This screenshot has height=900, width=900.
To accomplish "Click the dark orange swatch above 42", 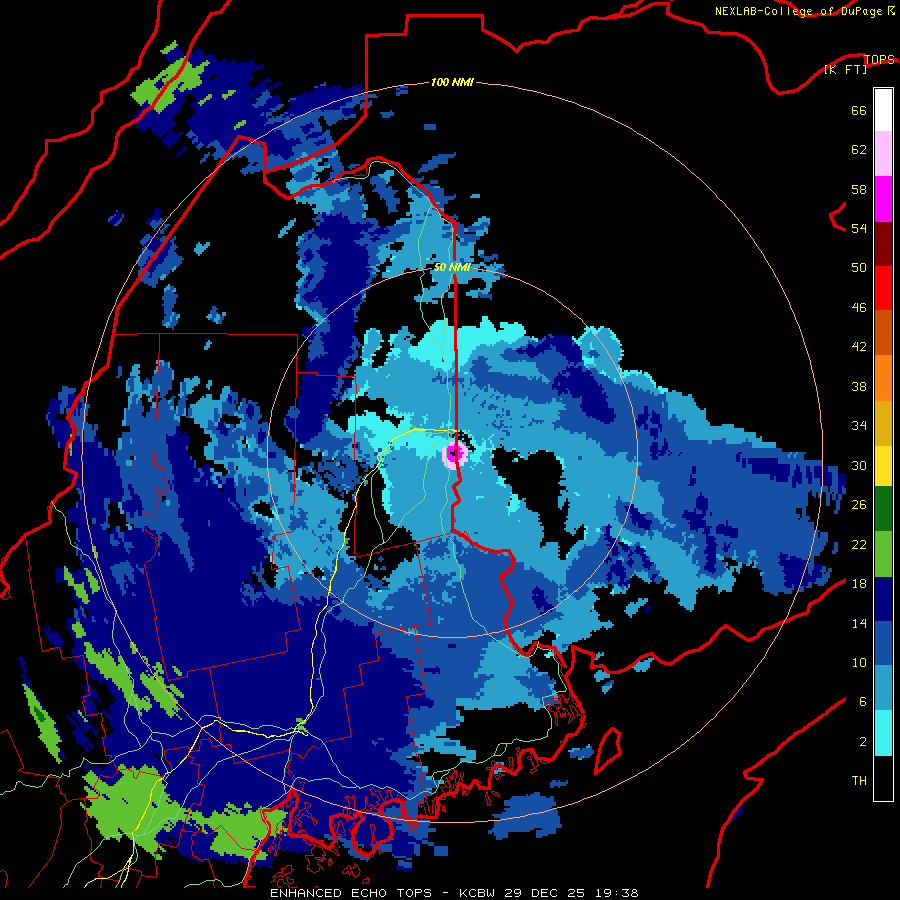I will point(883,332).
